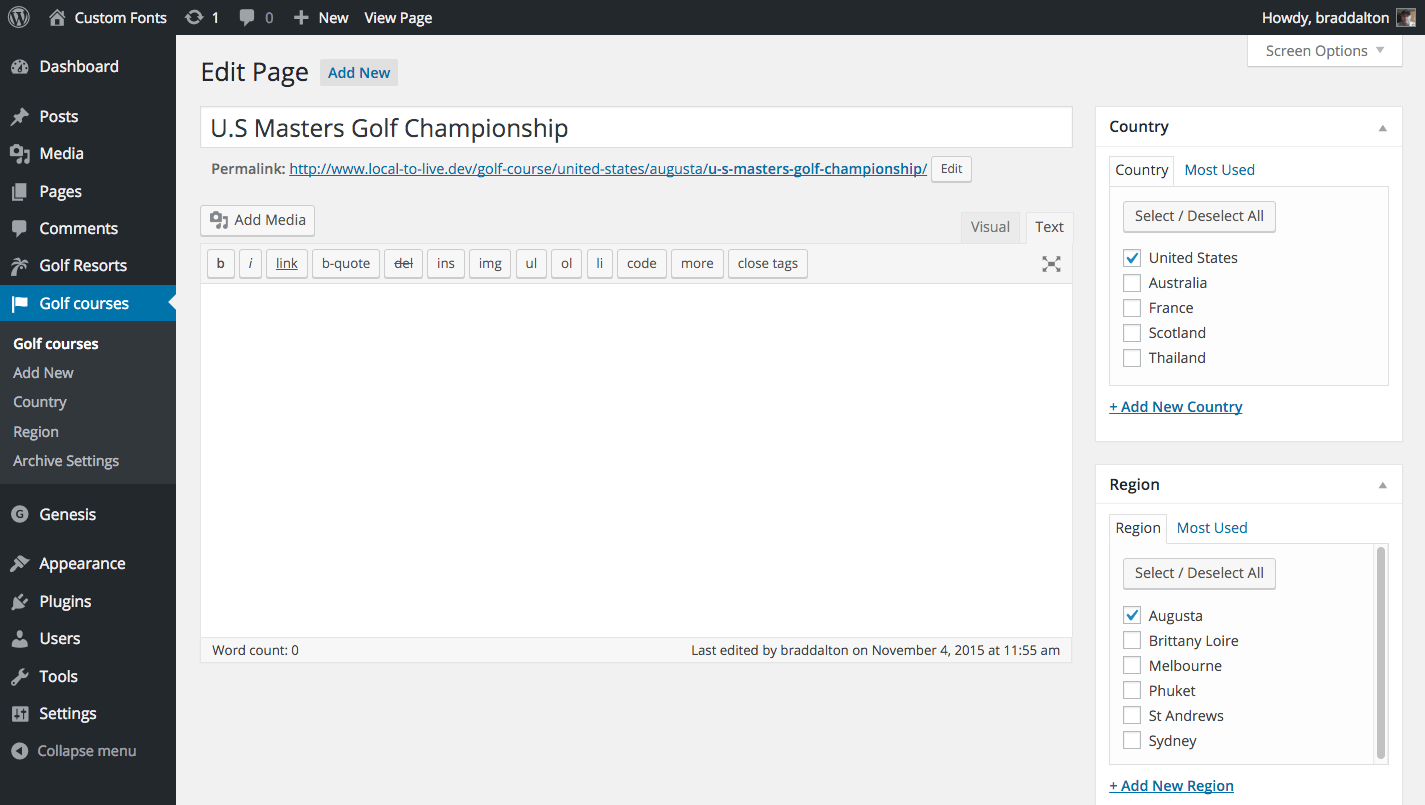Check the Brittany Loire region checkbox
This screenshot has width=1425, height=805.
click(x=1132, y=641)
